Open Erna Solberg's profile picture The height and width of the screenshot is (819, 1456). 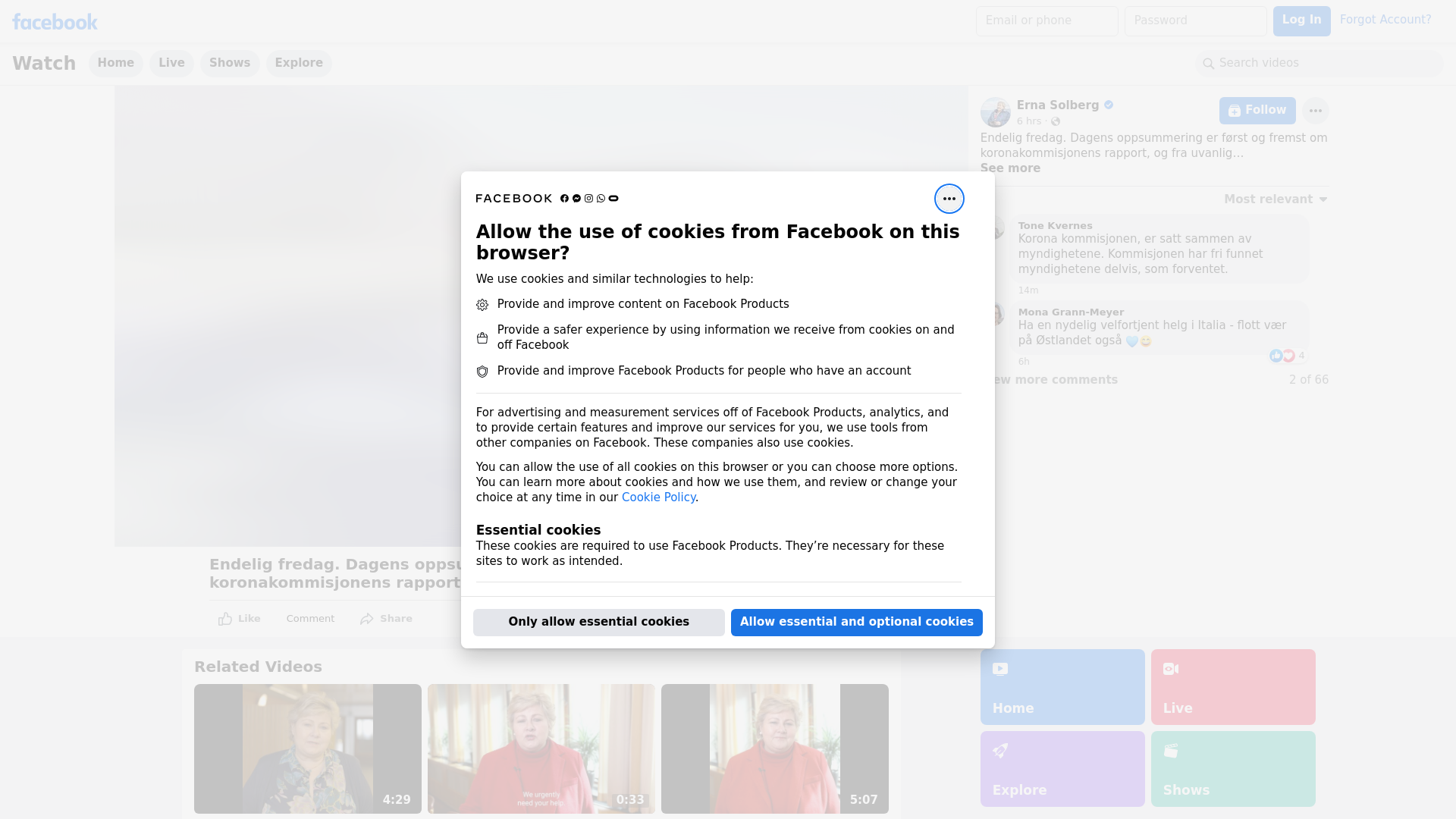pos(995,112)
